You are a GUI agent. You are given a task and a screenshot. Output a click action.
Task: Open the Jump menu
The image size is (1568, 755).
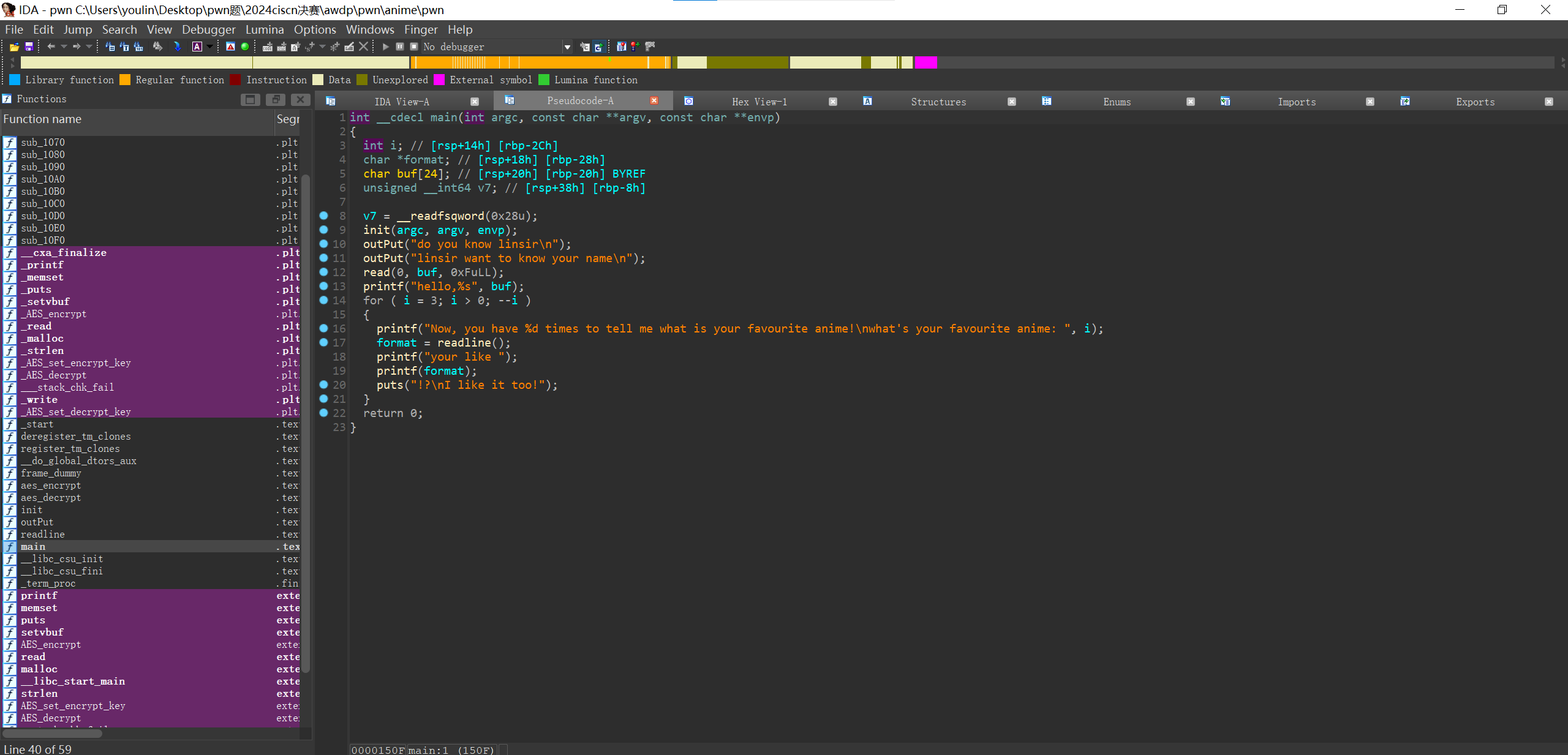coord(78,29)
